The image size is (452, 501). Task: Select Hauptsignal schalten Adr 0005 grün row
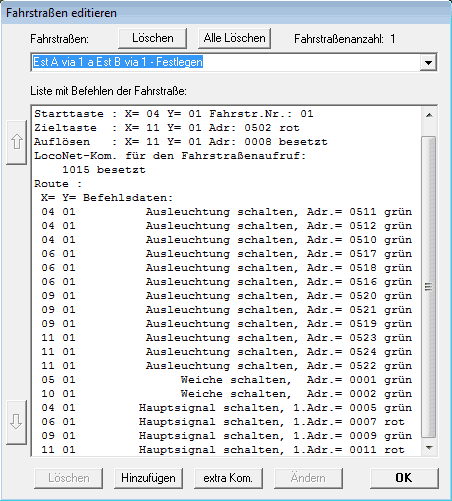[227, 408]
